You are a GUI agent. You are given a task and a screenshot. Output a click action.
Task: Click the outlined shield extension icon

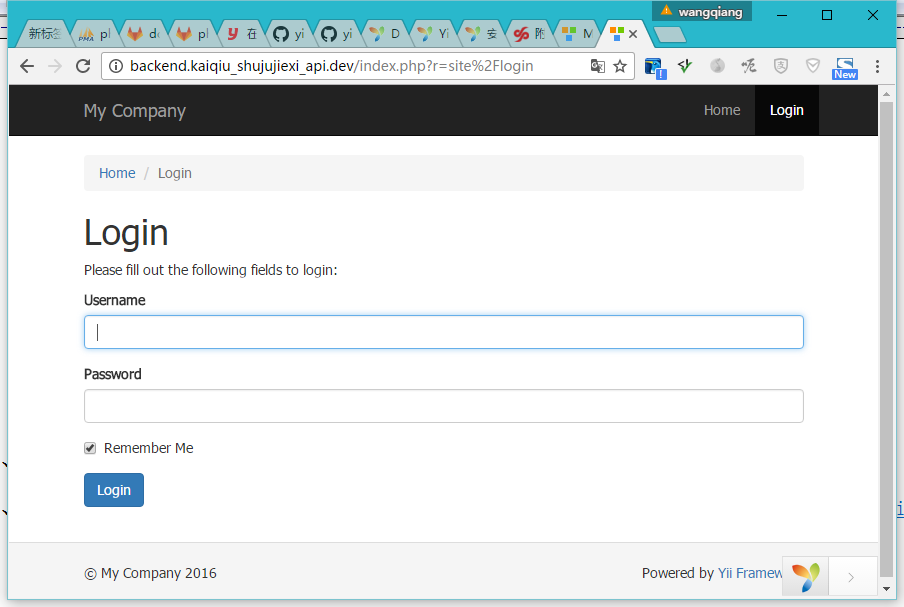(x=813, y=66)
